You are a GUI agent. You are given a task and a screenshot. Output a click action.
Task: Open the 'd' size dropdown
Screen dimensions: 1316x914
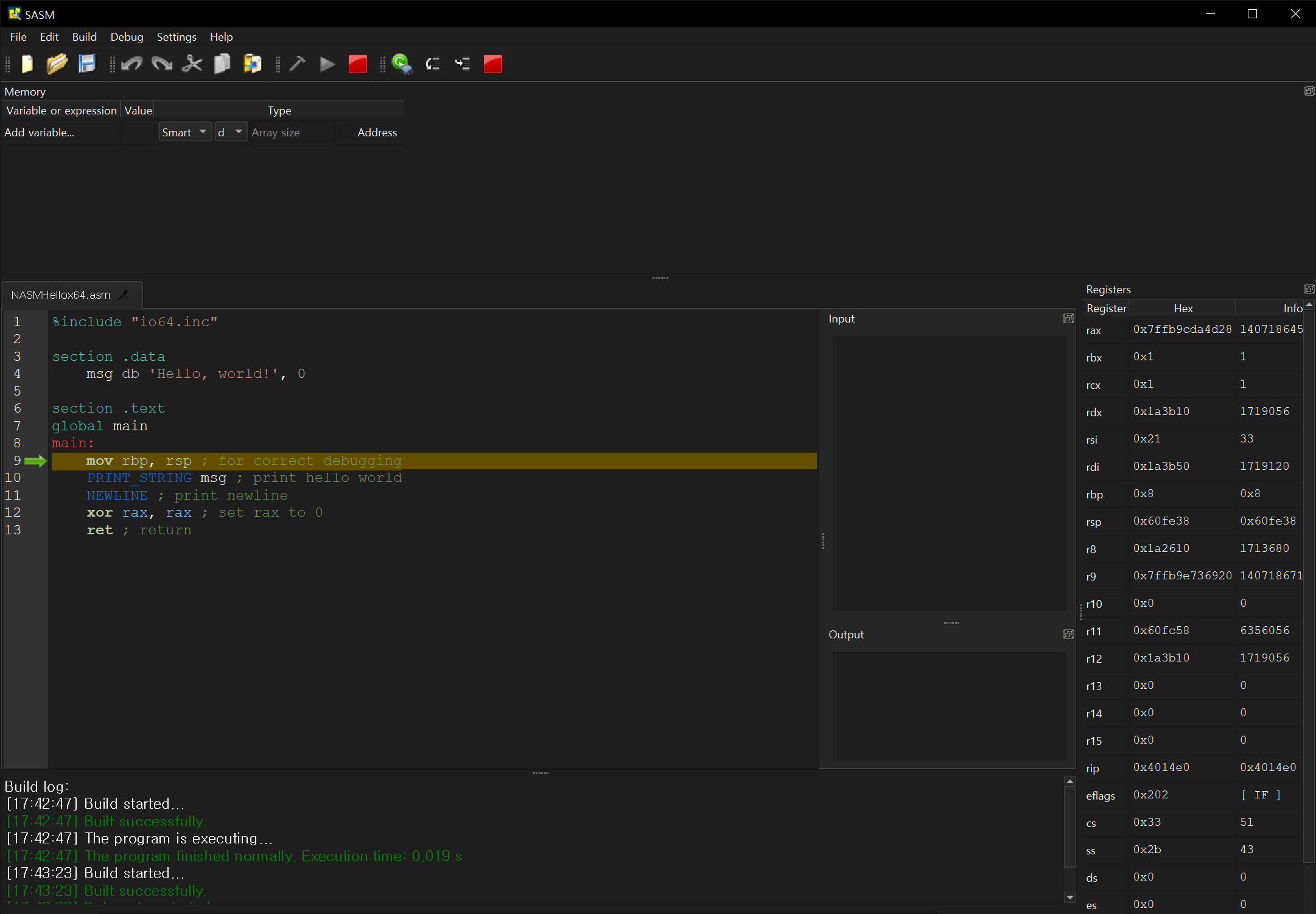(231, 132)
